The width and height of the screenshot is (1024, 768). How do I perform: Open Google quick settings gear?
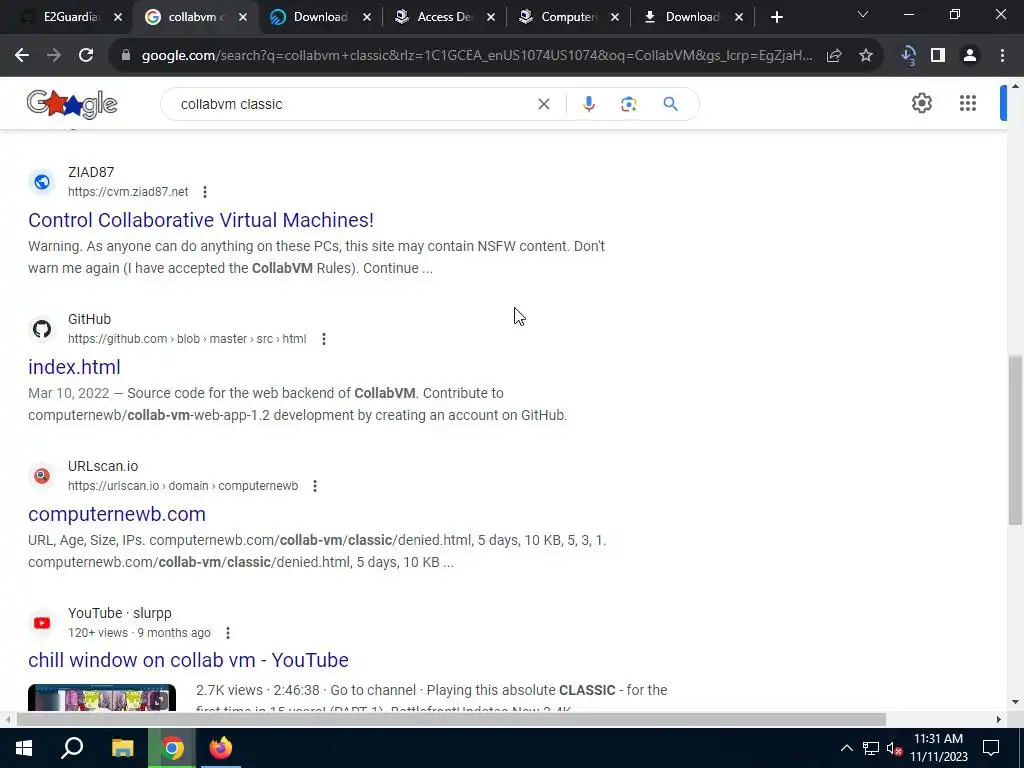tap(921, 103)
